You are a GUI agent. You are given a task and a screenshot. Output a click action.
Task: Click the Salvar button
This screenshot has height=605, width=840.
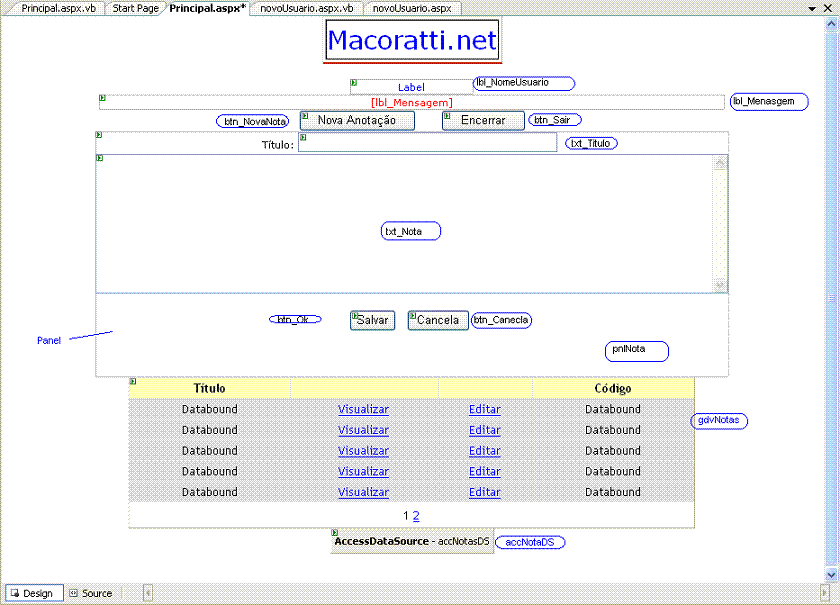tap(372, 320)
